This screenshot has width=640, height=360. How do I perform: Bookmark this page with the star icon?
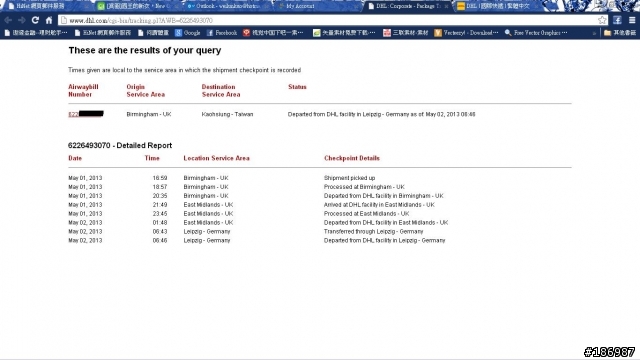[x=602, y=20]
